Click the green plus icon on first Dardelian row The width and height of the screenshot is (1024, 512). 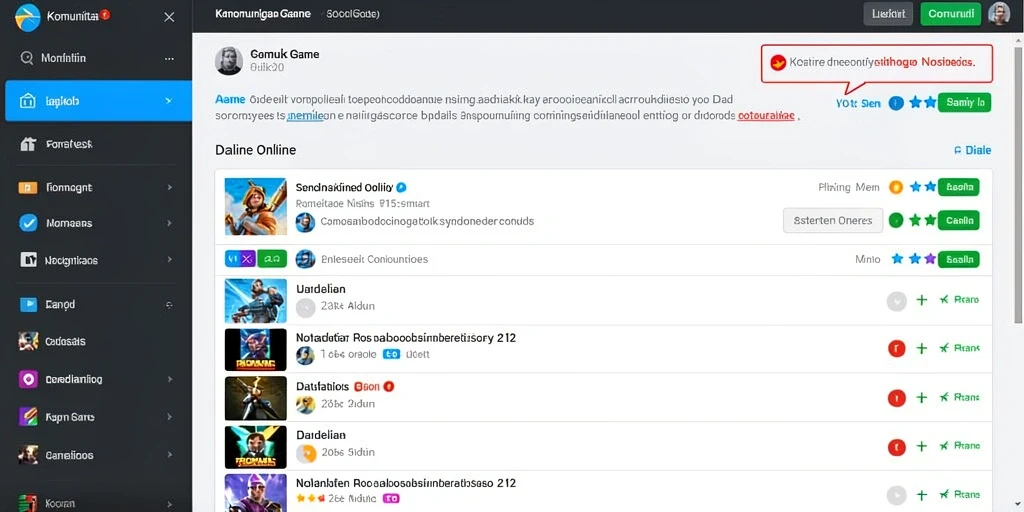(921, 300)
